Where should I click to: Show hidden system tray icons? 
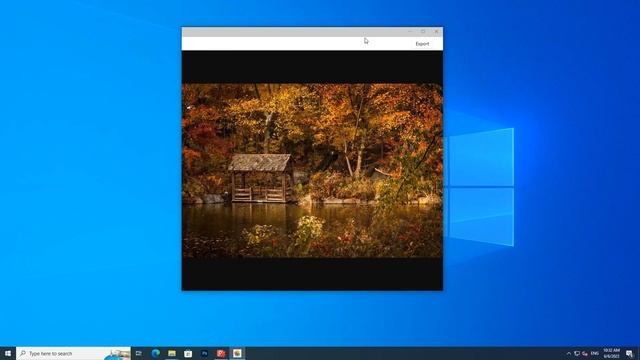569,353
